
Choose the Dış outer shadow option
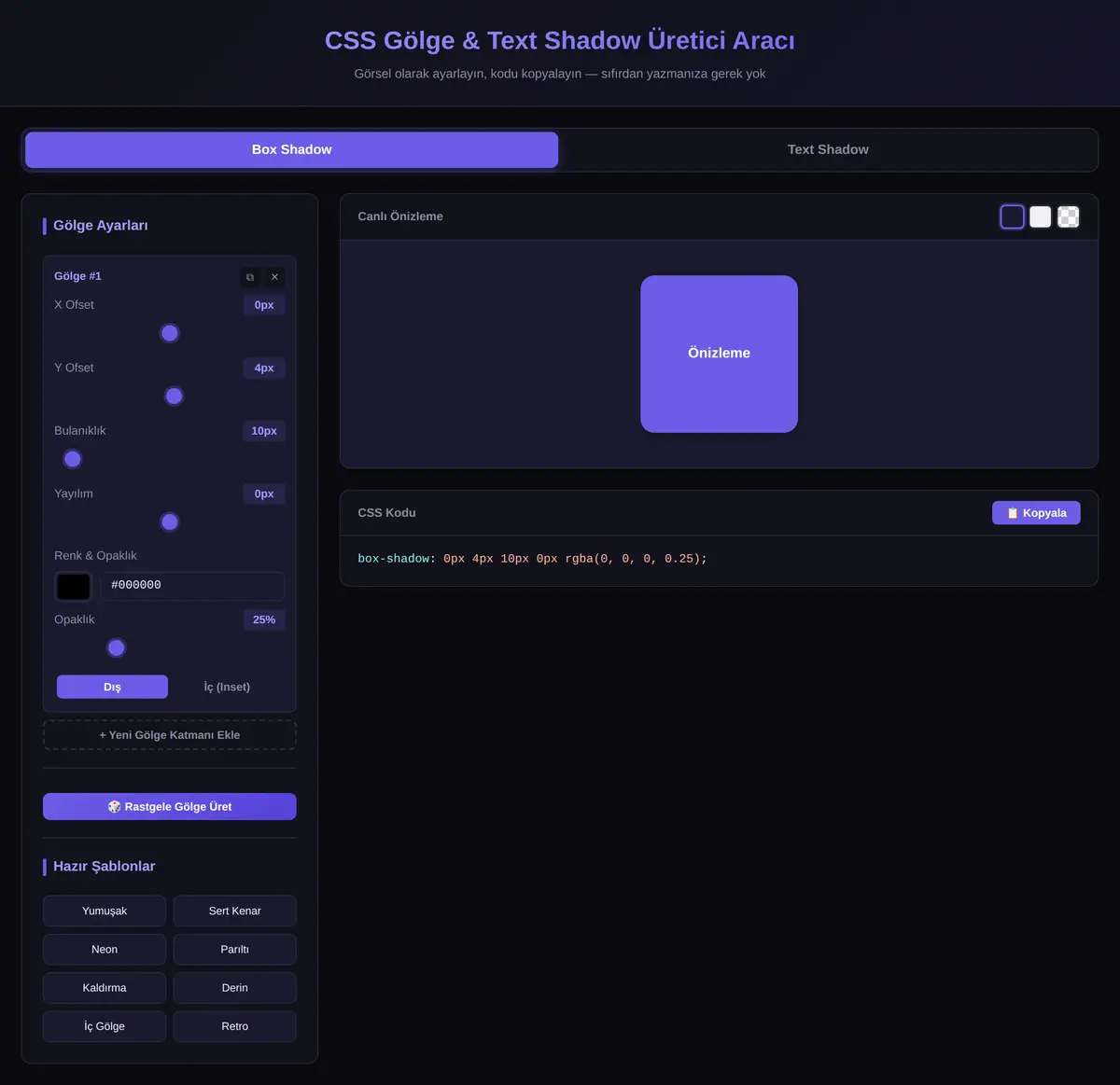click(x=112, y=687)
